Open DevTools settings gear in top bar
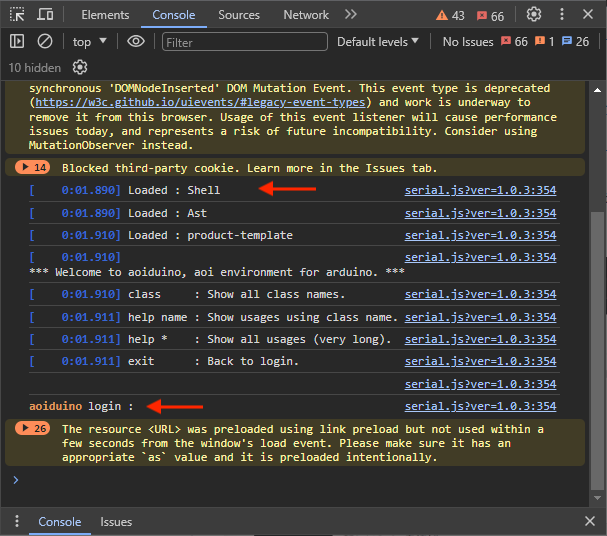The height and width of the screenshot is (536, 607). tap(534, 15)
